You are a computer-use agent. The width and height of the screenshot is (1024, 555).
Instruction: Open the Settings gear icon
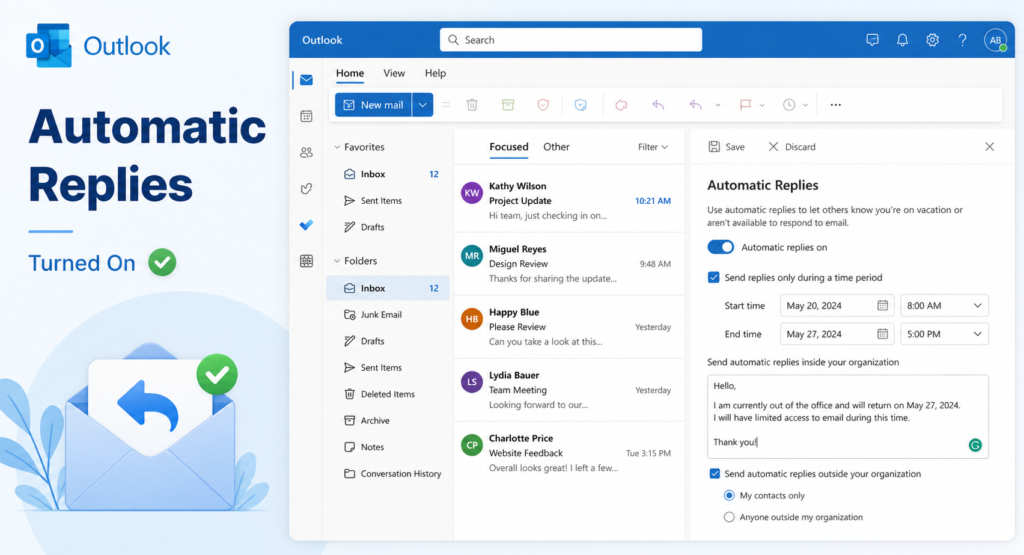coord(933,40)
